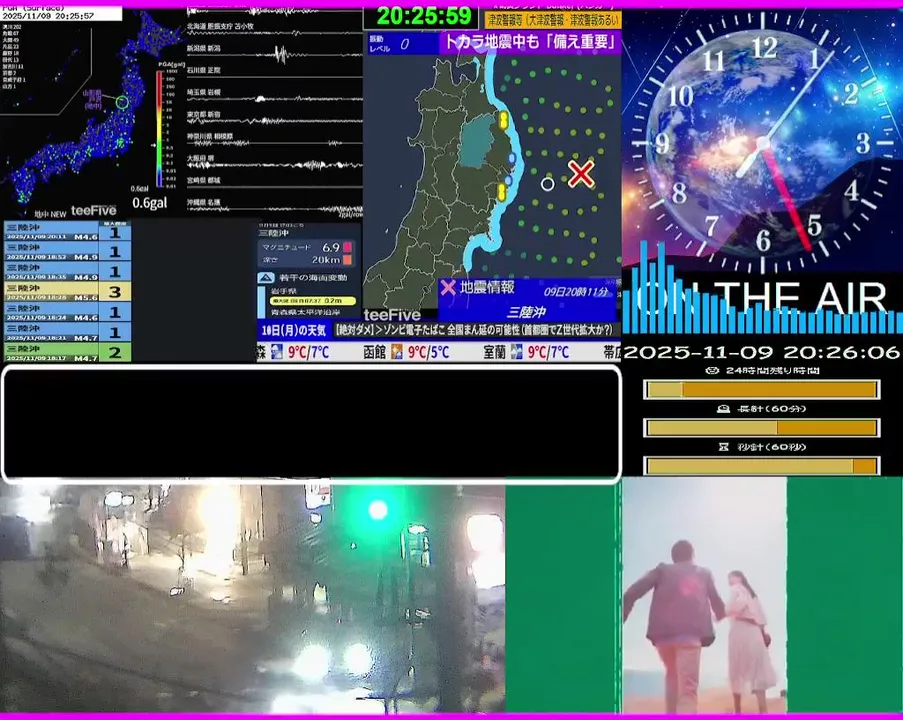
Task: Click the white circle marker near the epicenter
Action: pyautogui.click(x=548, y=184)
